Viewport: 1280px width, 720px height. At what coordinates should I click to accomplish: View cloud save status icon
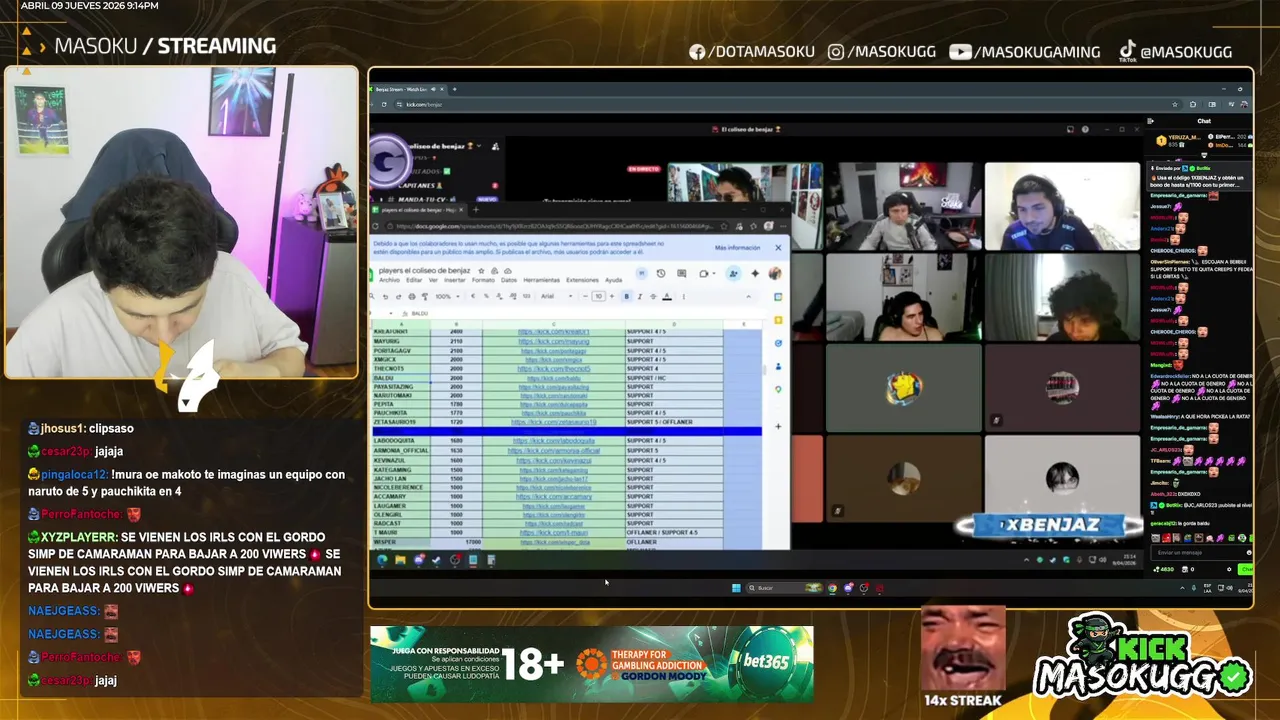pyautogui.click(x=508, y=271)
